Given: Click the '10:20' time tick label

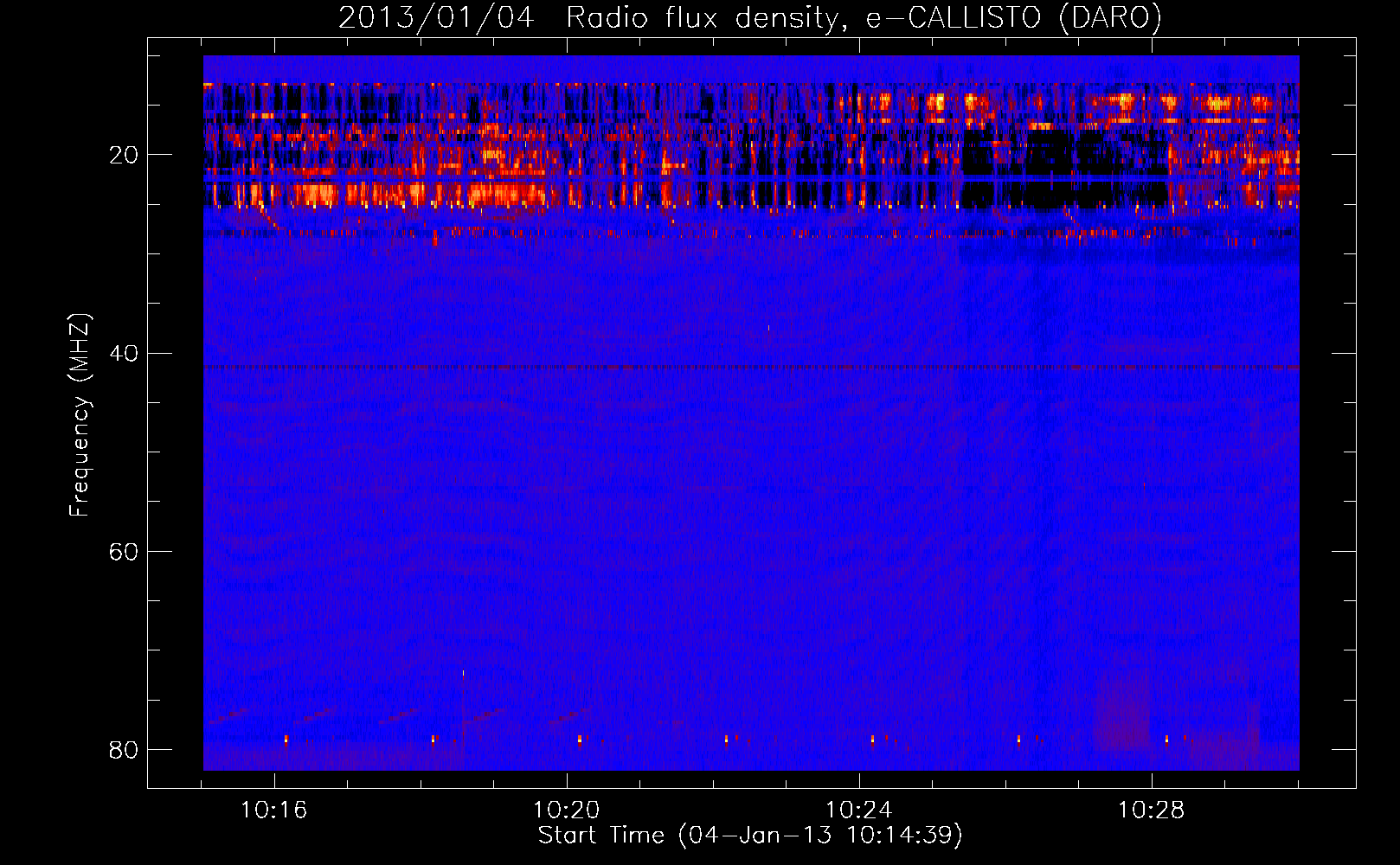Looking at the screenshot, I should pos(567,811).
